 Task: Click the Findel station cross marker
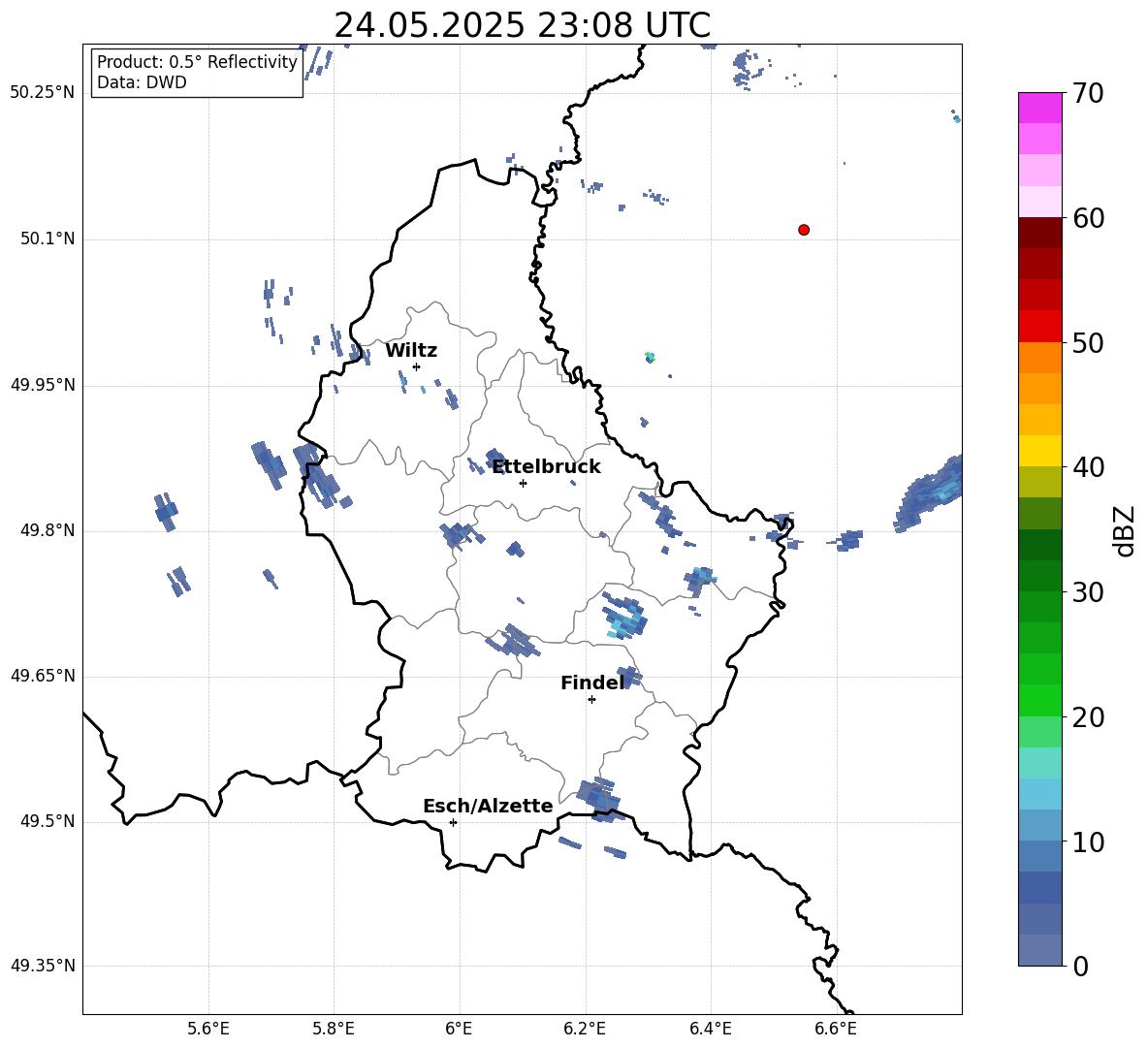(x=591, y=700)
